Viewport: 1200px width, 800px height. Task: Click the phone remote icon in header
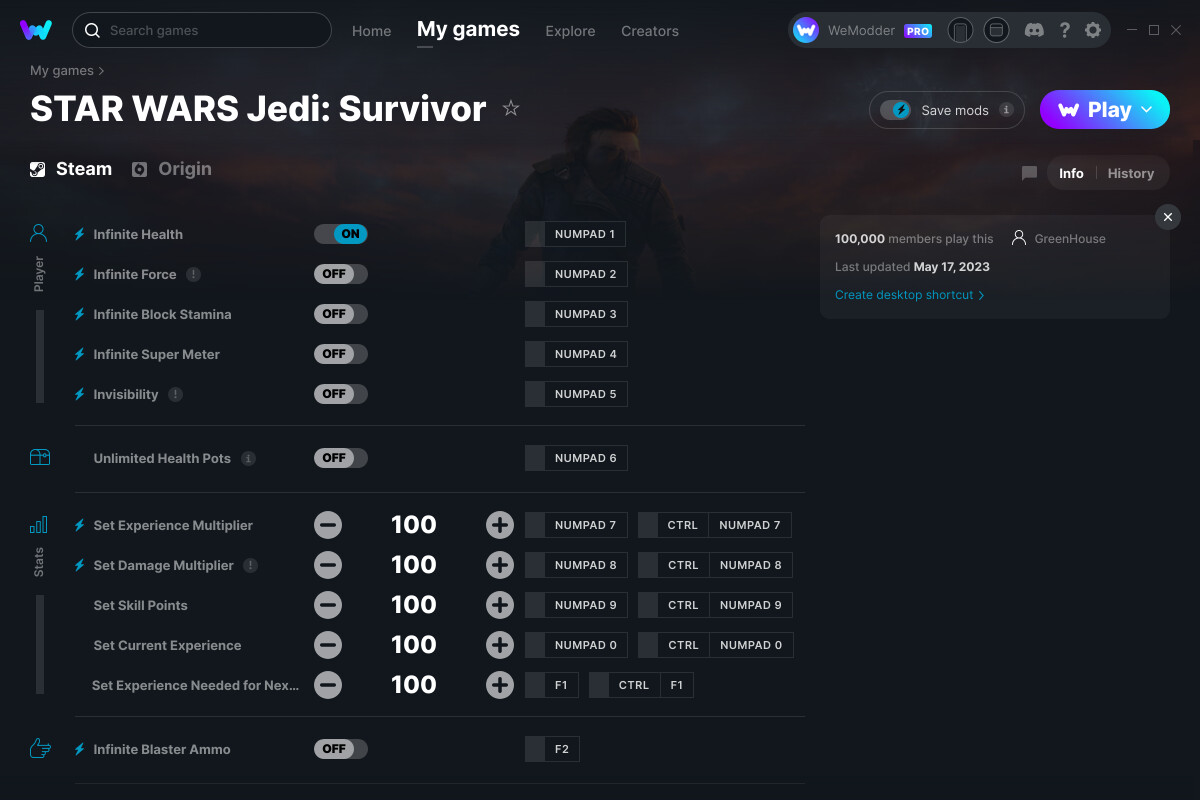pos(960,30)
